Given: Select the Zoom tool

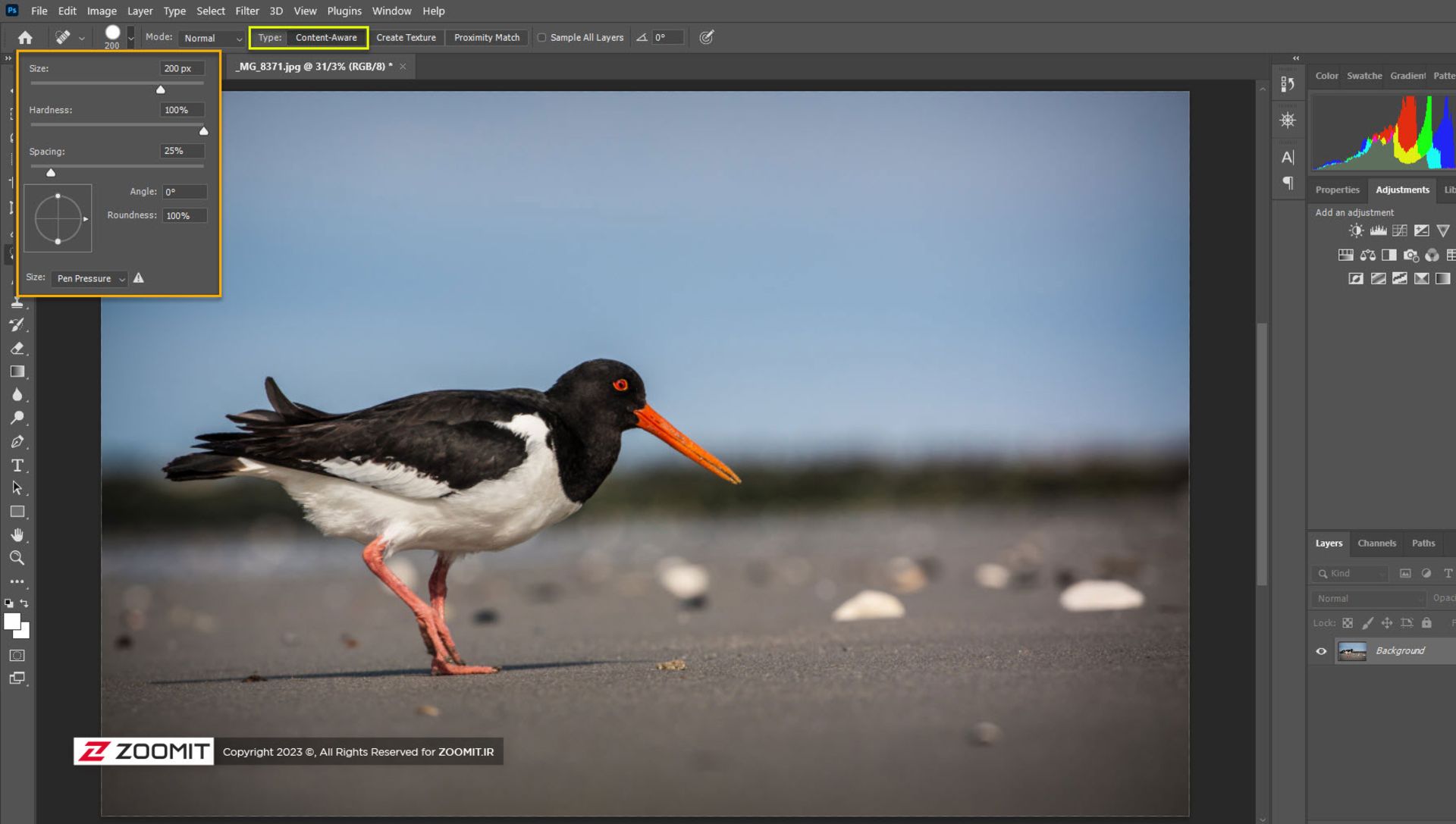Looking at the screenshot, I should (17, 559).
